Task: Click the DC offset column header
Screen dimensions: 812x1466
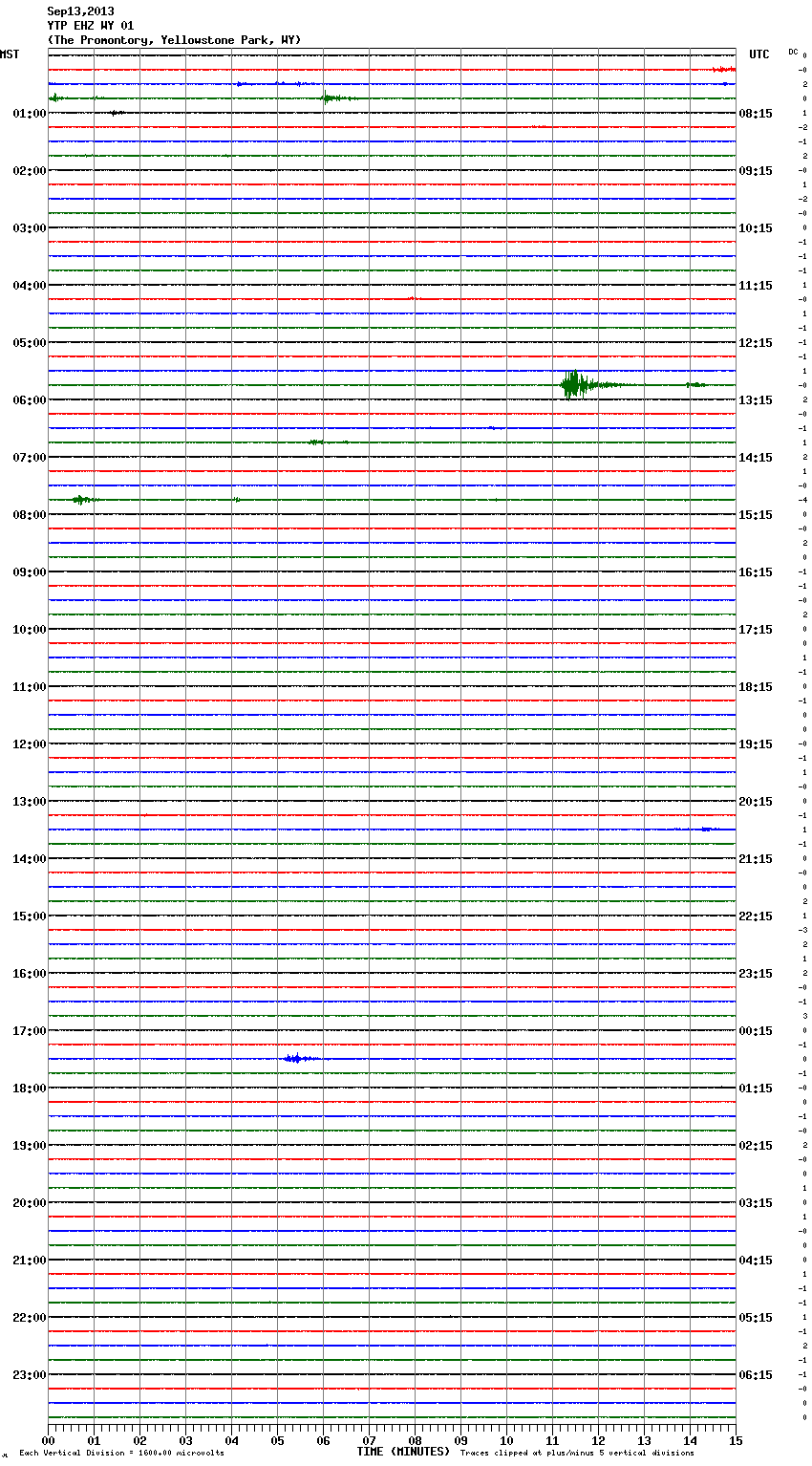Action: 793,52
